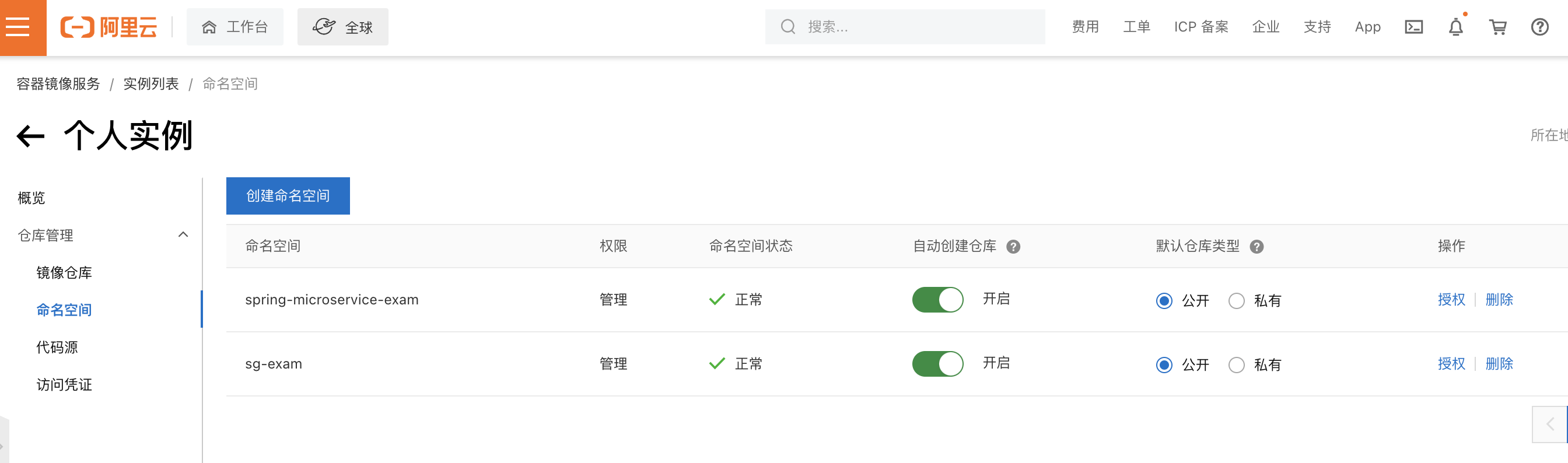The image size is (1568, 463).
Task: Open the shopping cart icon
Action: [x=1498, y=27]
